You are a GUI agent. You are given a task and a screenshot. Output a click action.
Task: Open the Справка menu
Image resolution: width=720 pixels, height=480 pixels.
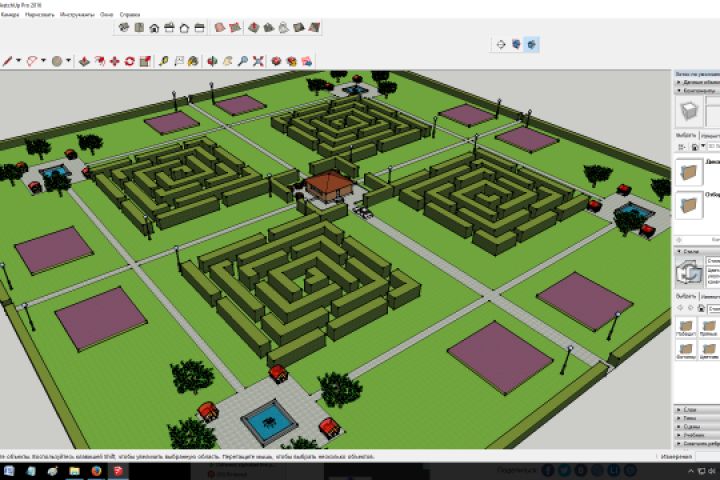tap(129, 15)
